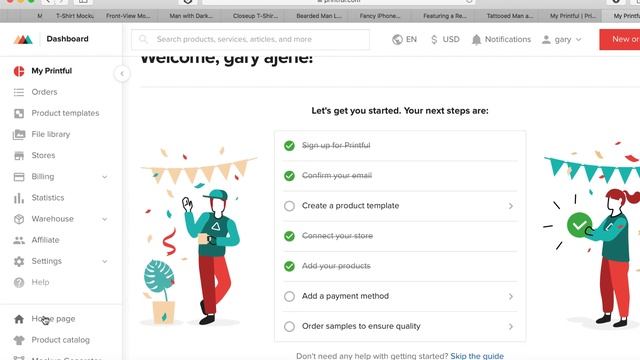The image size is (640, 360).
Task: Click the user profile icon
Action: point(546,40)
